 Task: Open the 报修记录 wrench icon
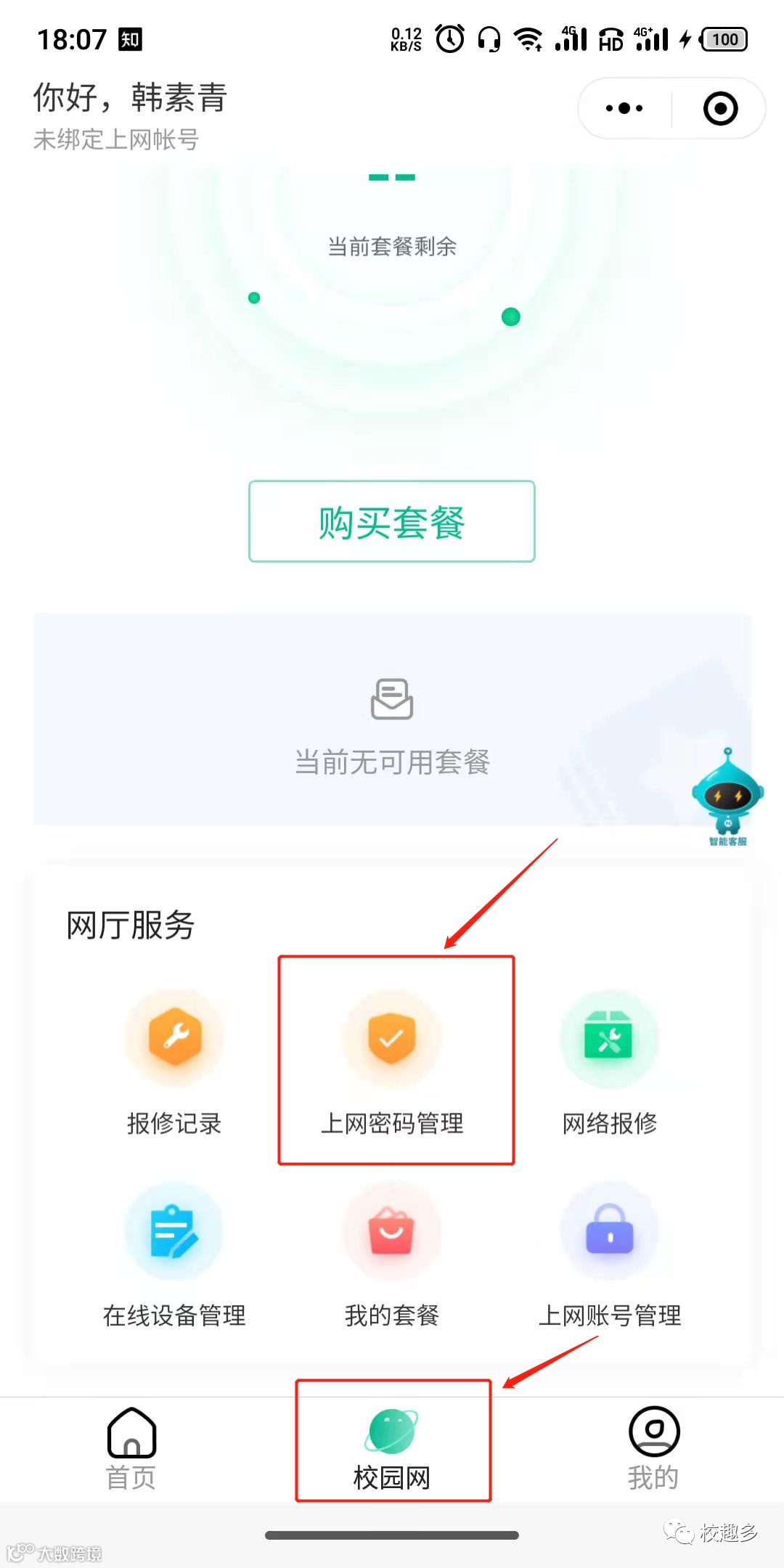coord(174,1038)
